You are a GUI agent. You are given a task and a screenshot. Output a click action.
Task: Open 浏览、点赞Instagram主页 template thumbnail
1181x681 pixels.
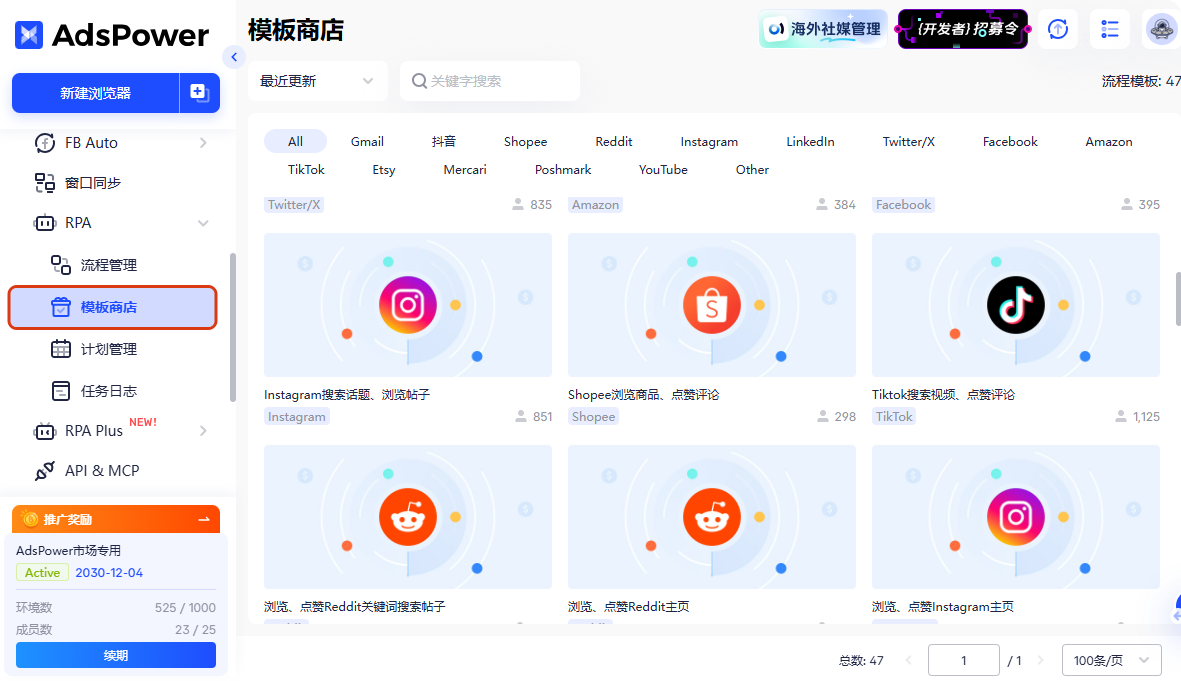click(x=1015, y=517)
